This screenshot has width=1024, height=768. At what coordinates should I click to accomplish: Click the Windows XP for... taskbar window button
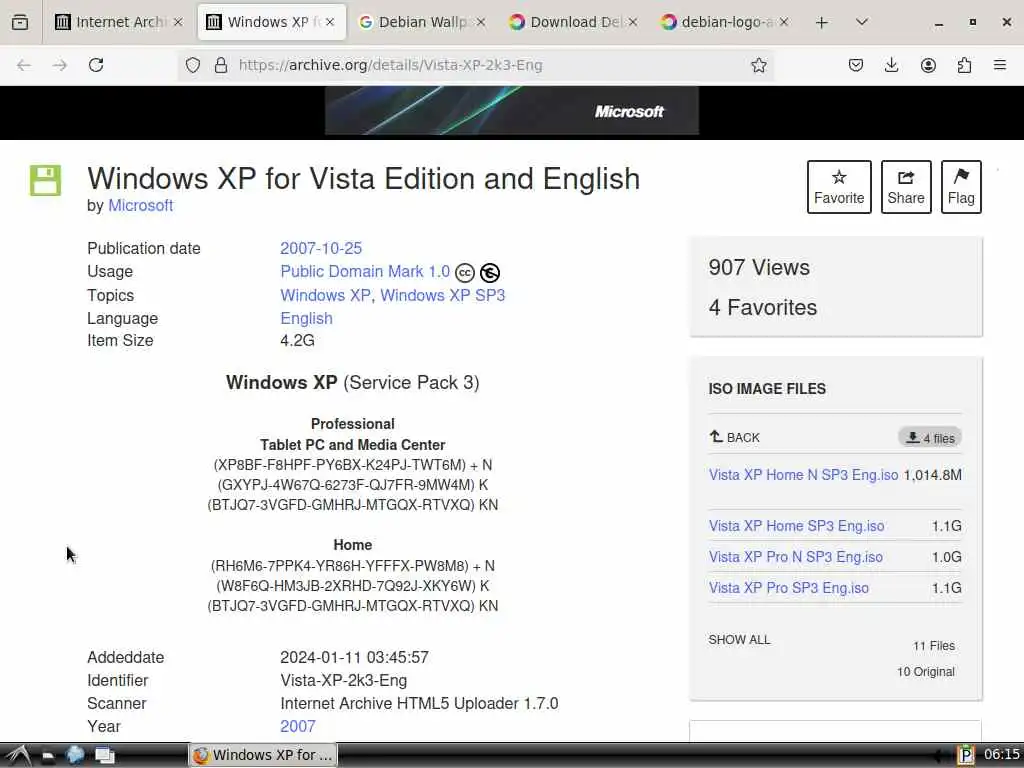pyautogui.click(x=263, y=755)
